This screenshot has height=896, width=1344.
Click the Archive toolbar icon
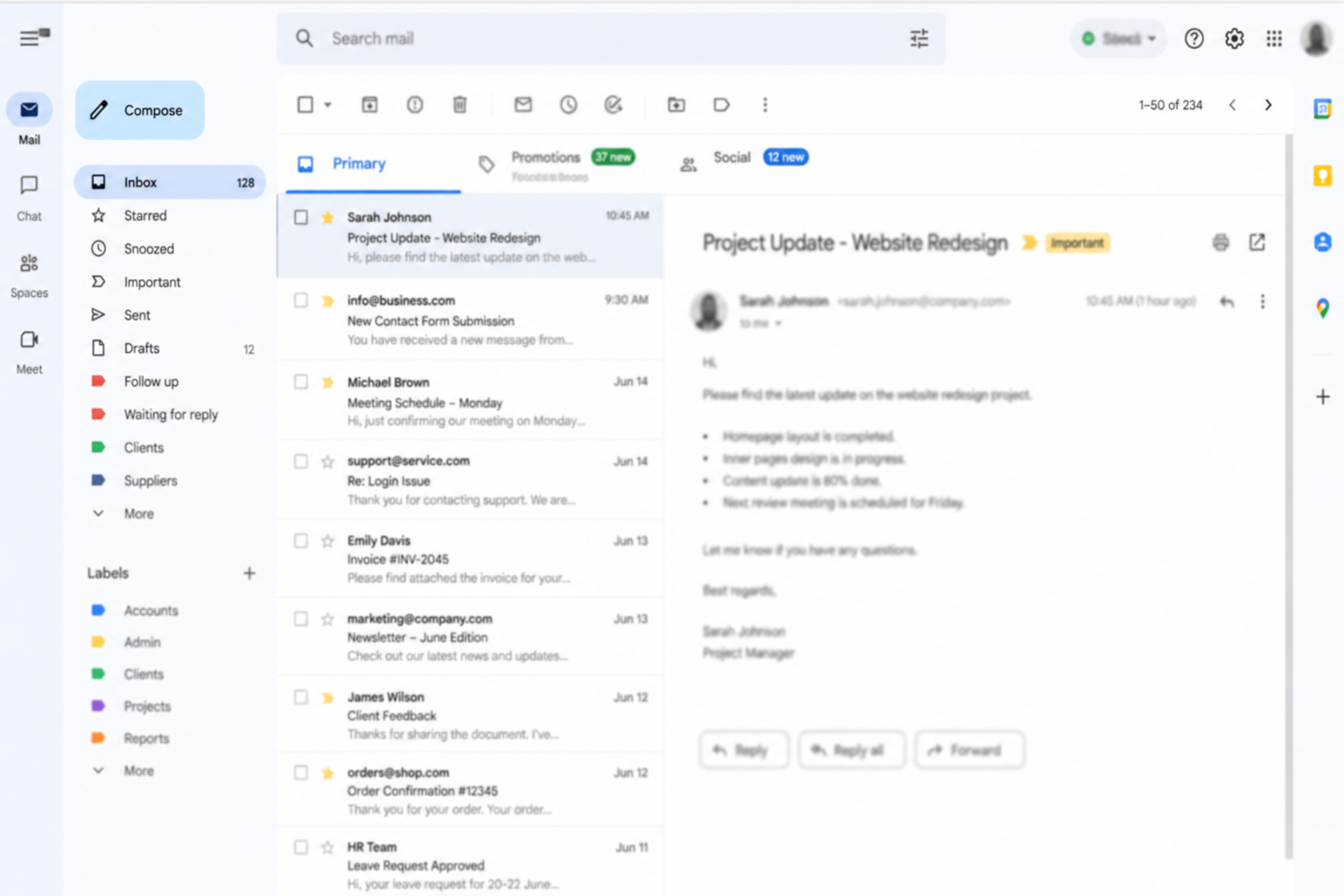coord(370,105)
